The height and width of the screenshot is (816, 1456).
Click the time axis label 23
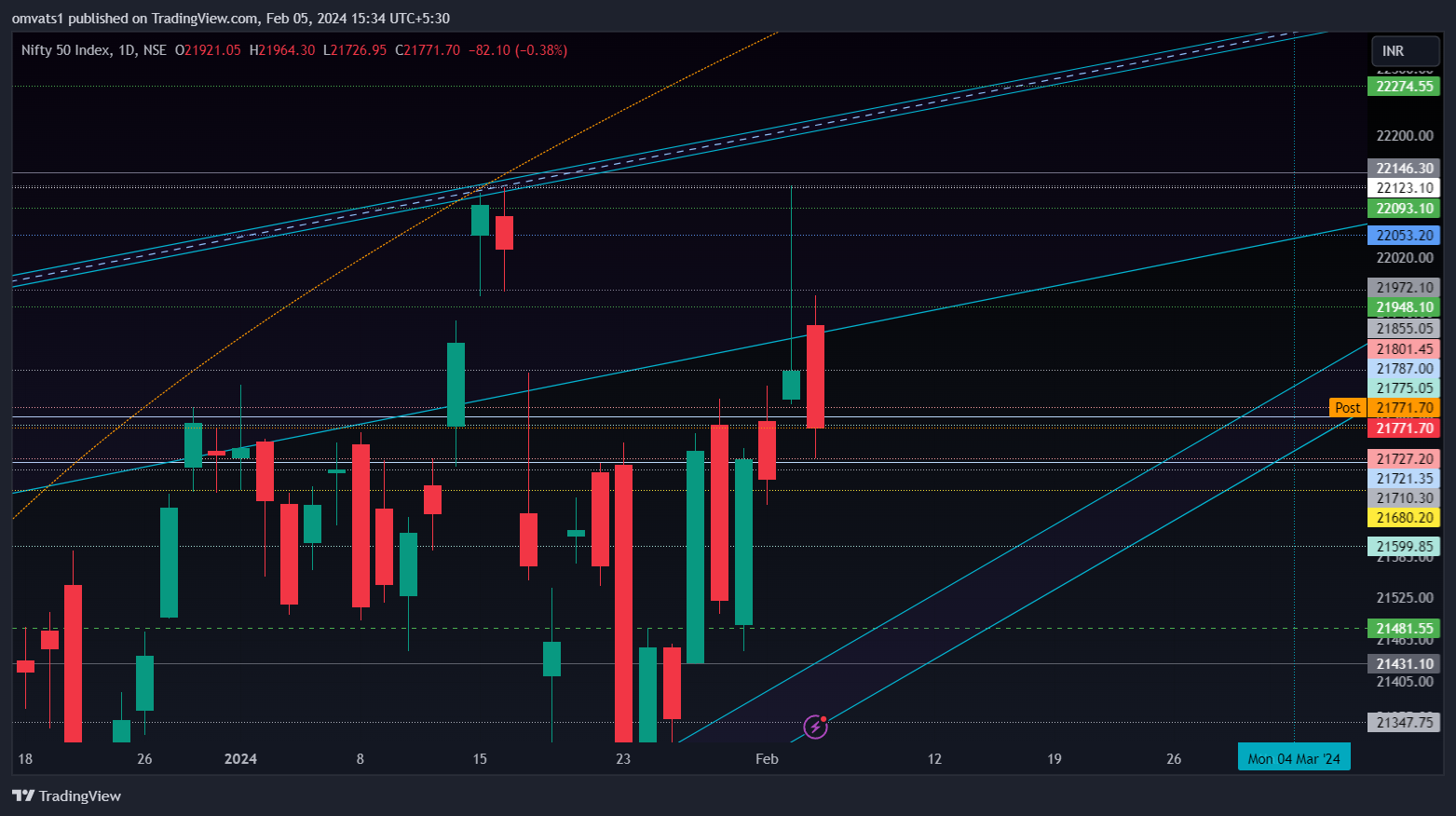(623, 759)
